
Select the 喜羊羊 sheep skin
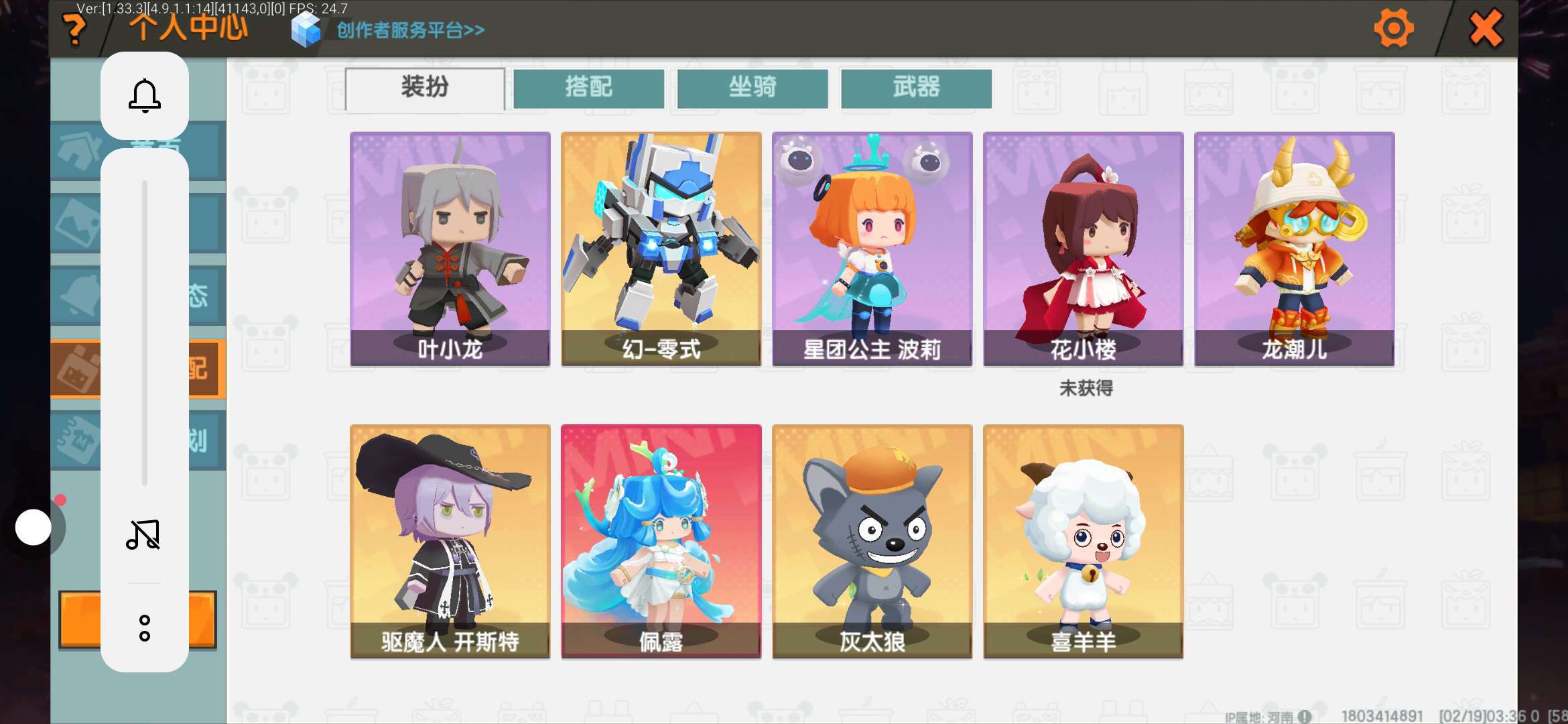point(1084,541)
